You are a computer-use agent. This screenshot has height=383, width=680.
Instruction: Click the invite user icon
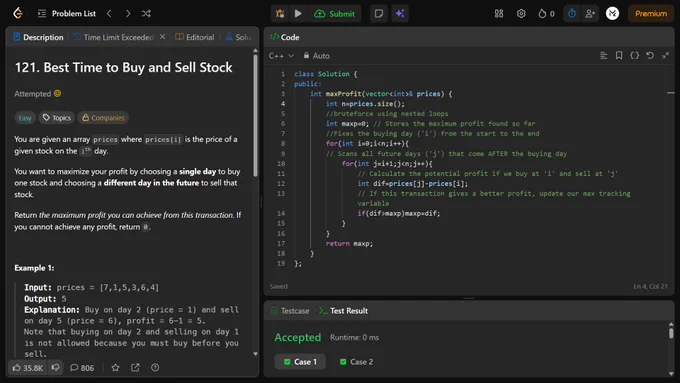pos(590,13)
